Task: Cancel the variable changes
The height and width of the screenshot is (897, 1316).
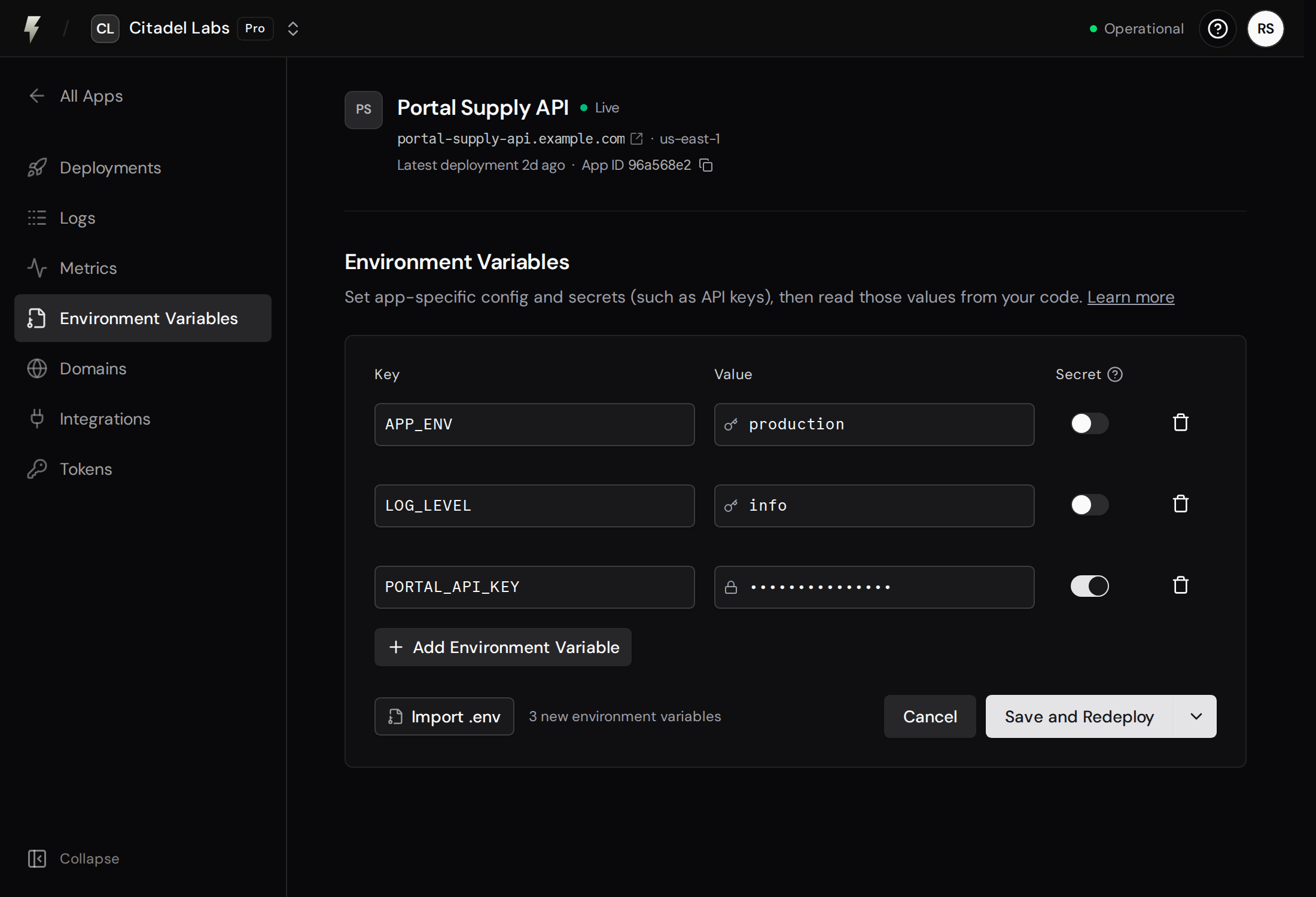Action: click(x=930, y=716)
